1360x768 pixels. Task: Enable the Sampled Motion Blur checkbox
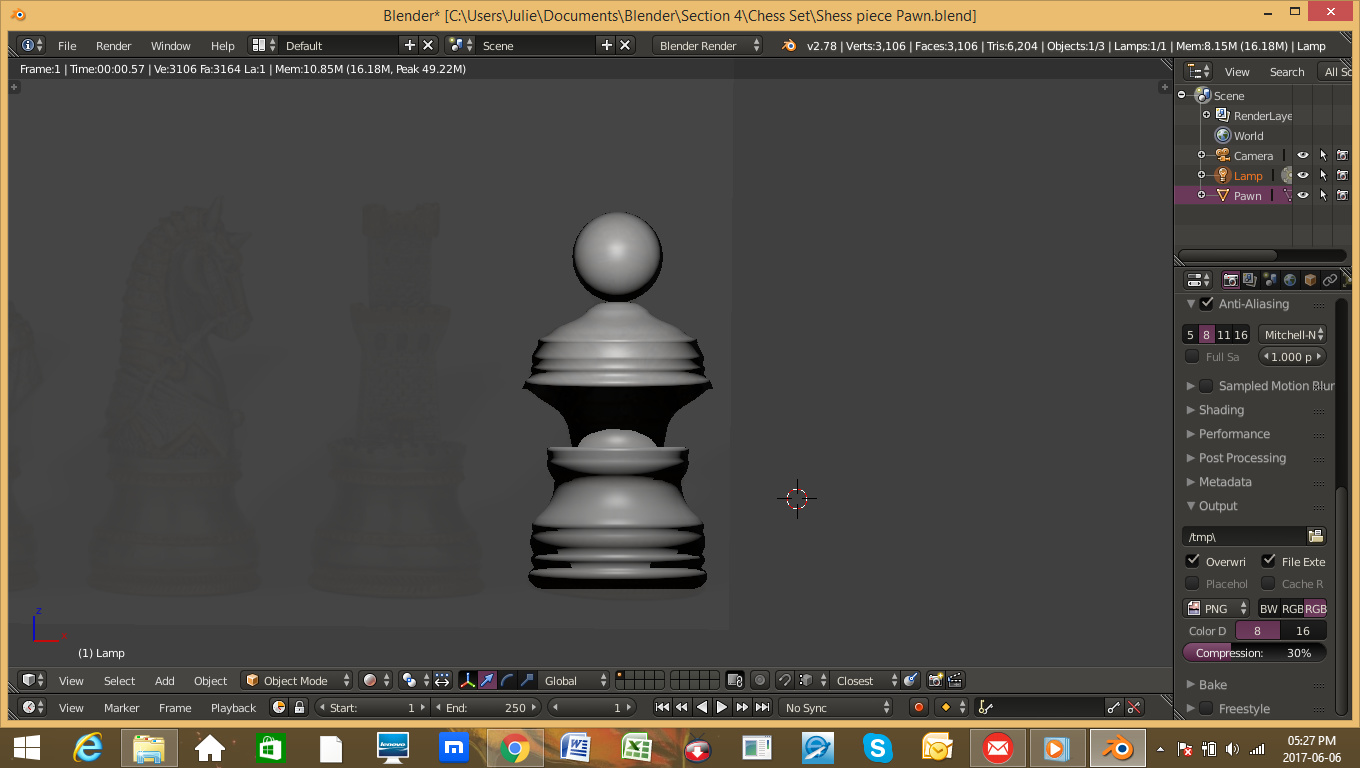pyautogui.click(x=1207, y=385)
